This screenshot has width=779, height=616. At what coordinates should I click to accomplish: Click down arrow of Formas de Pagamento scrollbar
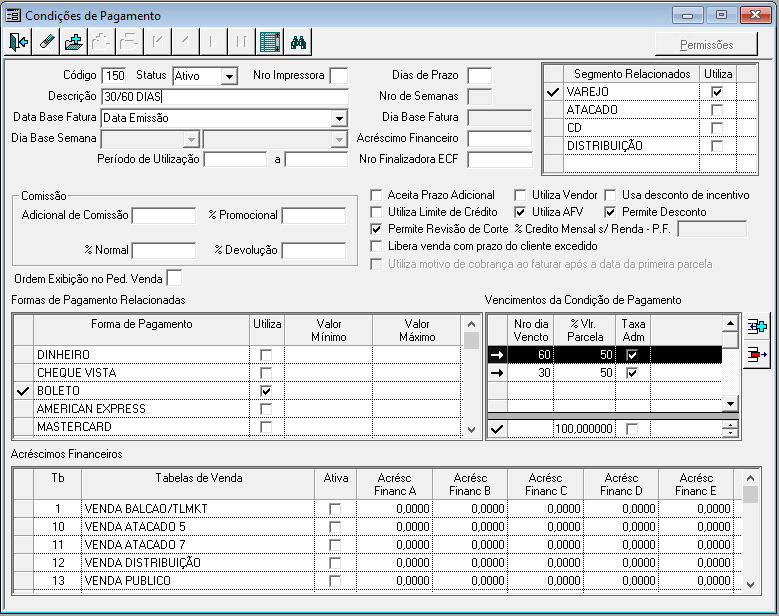tap(471, 429)
